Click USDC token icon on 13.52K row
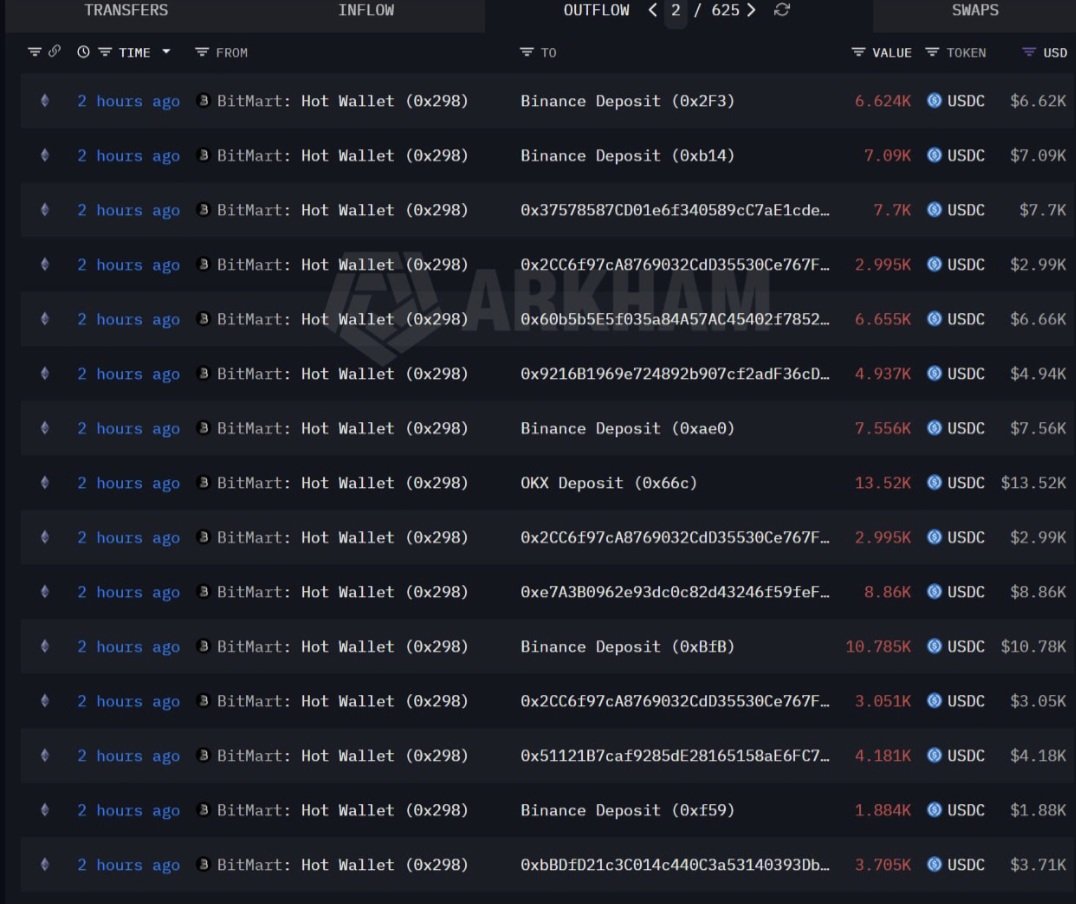1076x904 pixels. point(934,483)
